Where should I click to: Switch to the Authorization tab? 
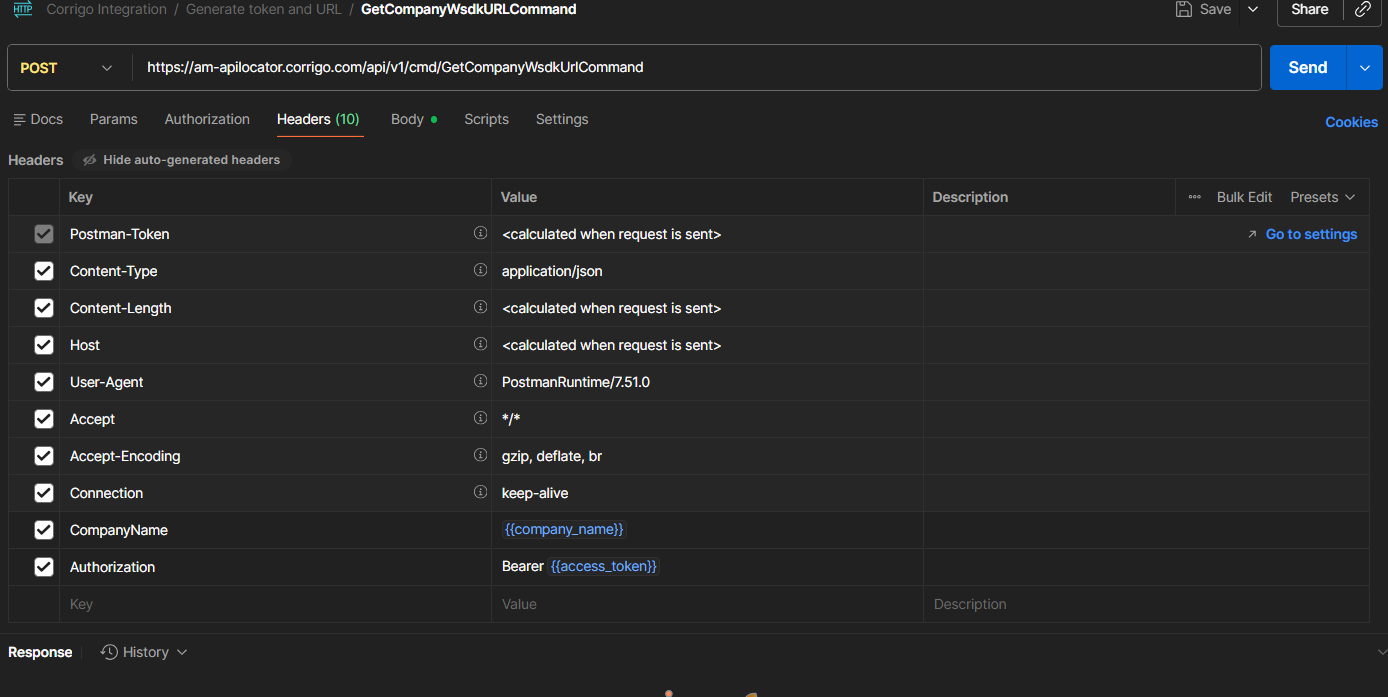207,119
